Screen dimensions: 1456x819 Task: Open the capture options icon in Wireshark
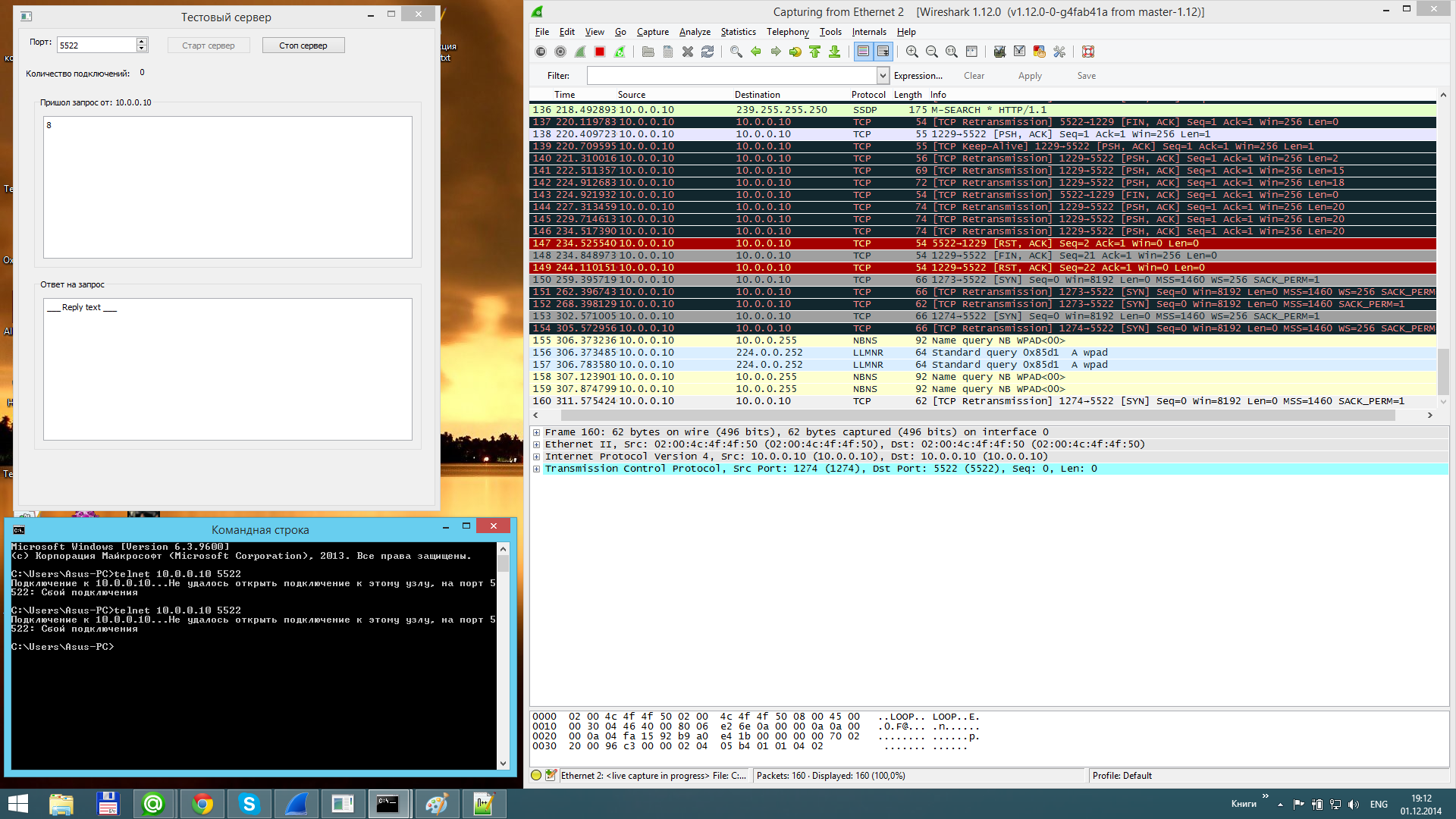560,52
